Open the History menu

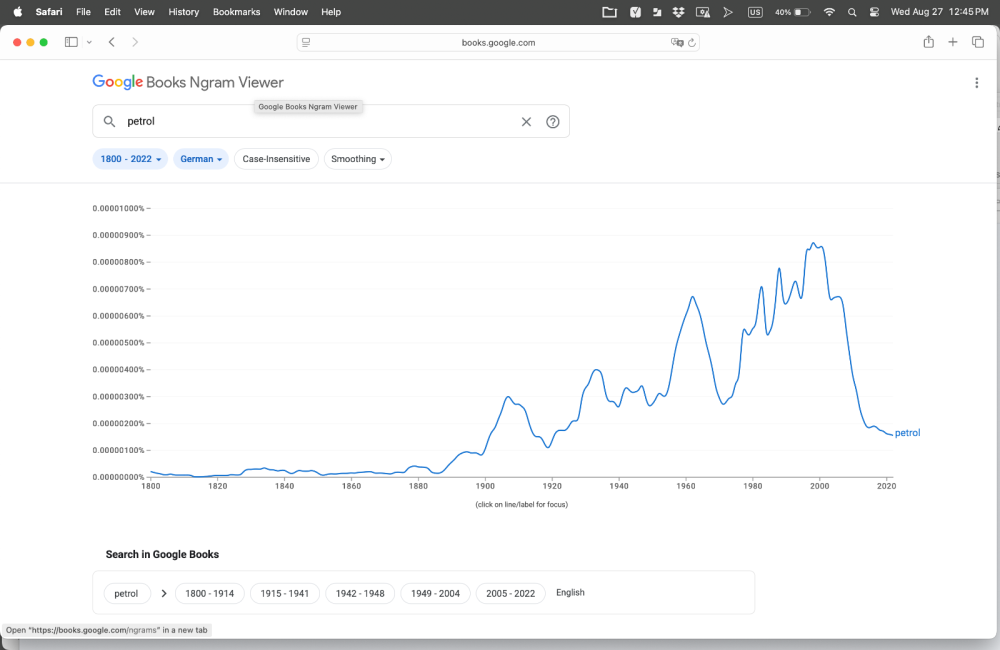(184, 12)
